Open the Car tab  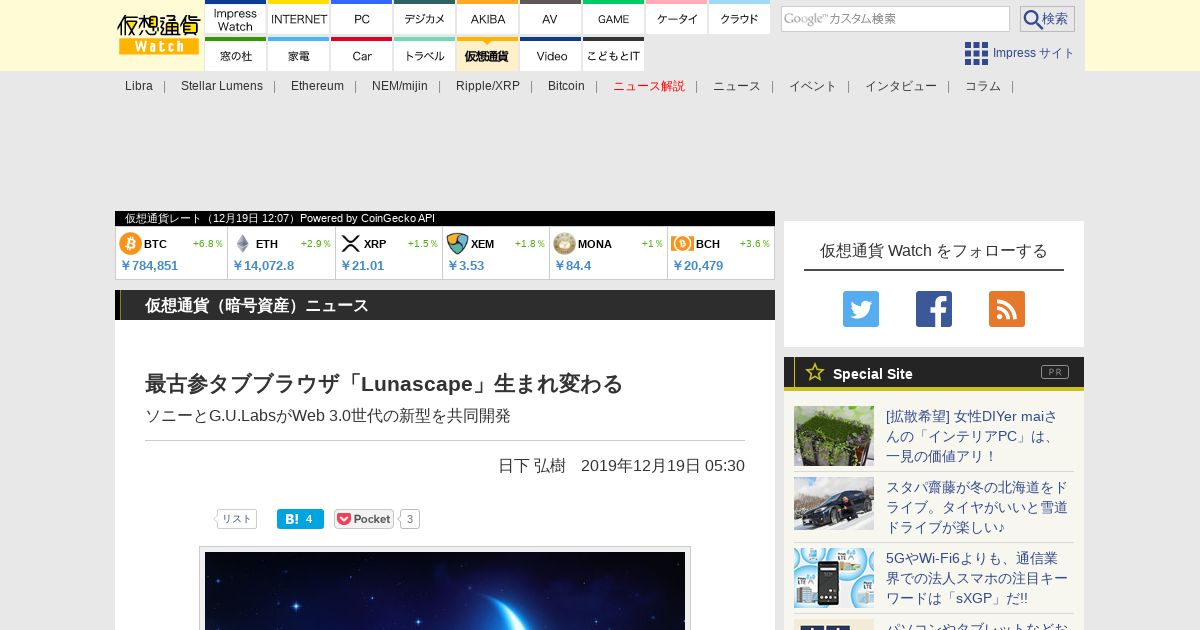[362, 55]
